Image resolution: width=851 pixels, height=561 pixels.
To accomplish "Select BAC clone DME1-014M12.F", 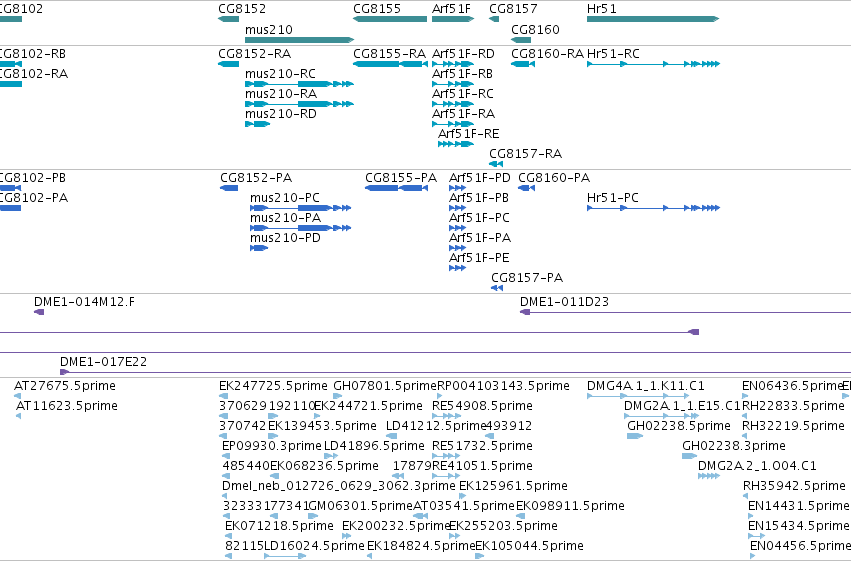I will (x=84, y=303).
